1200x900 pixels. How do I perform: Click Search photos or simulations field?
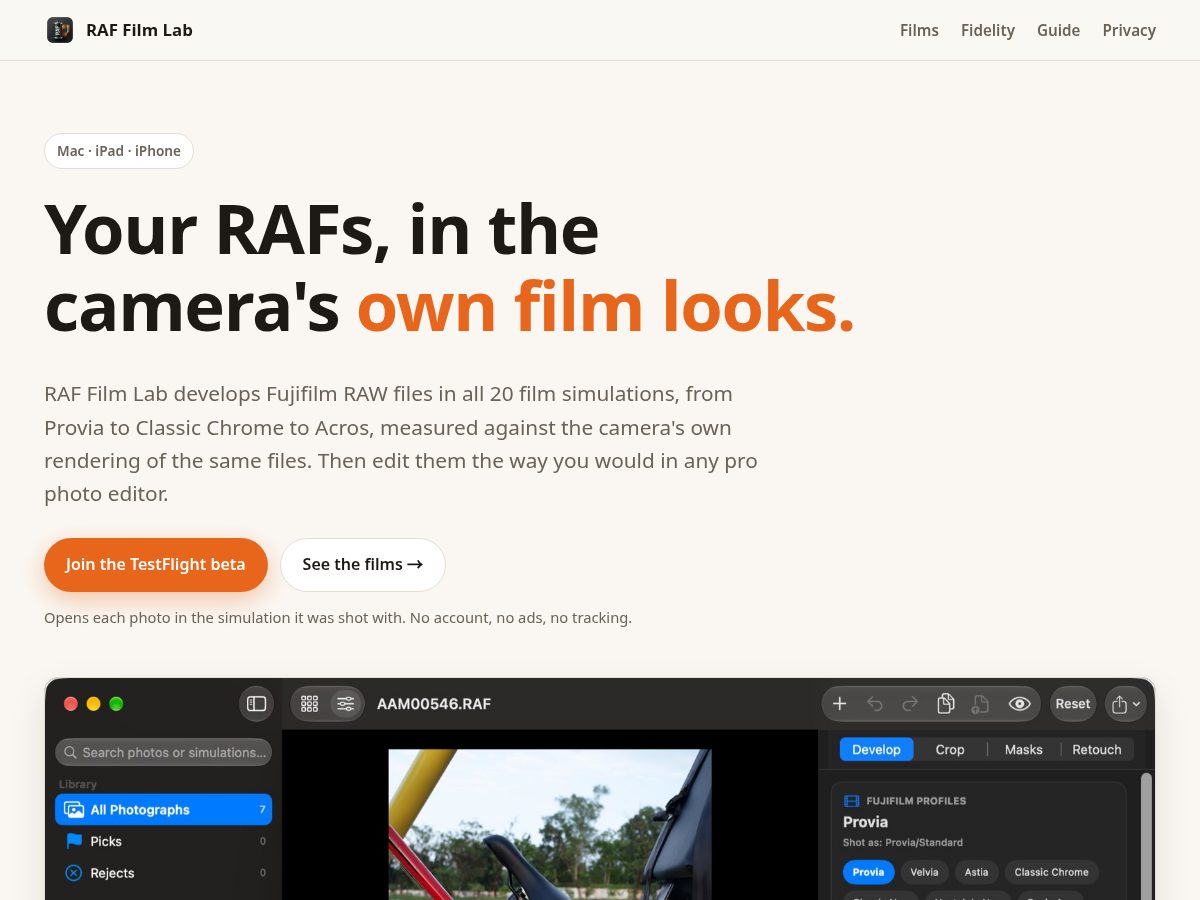[163, 752]
